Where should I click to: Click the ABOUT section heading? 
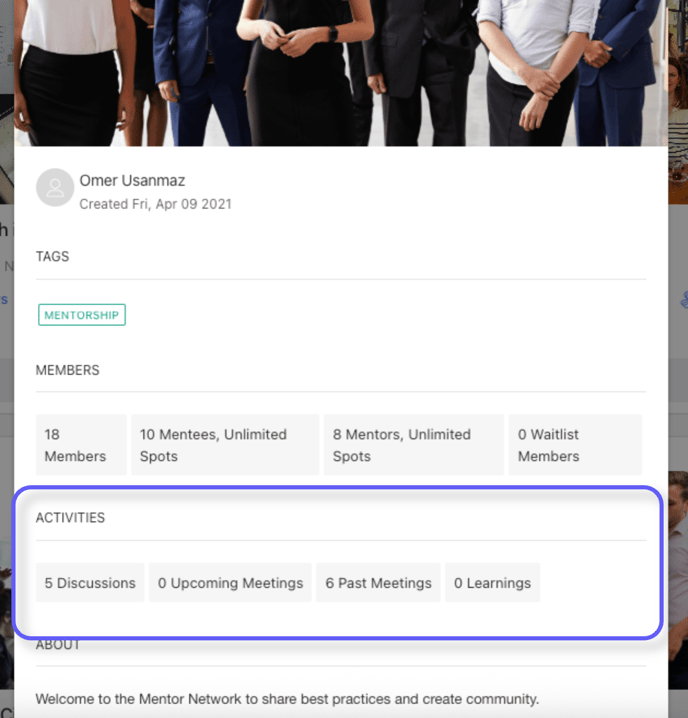(58, 645)
